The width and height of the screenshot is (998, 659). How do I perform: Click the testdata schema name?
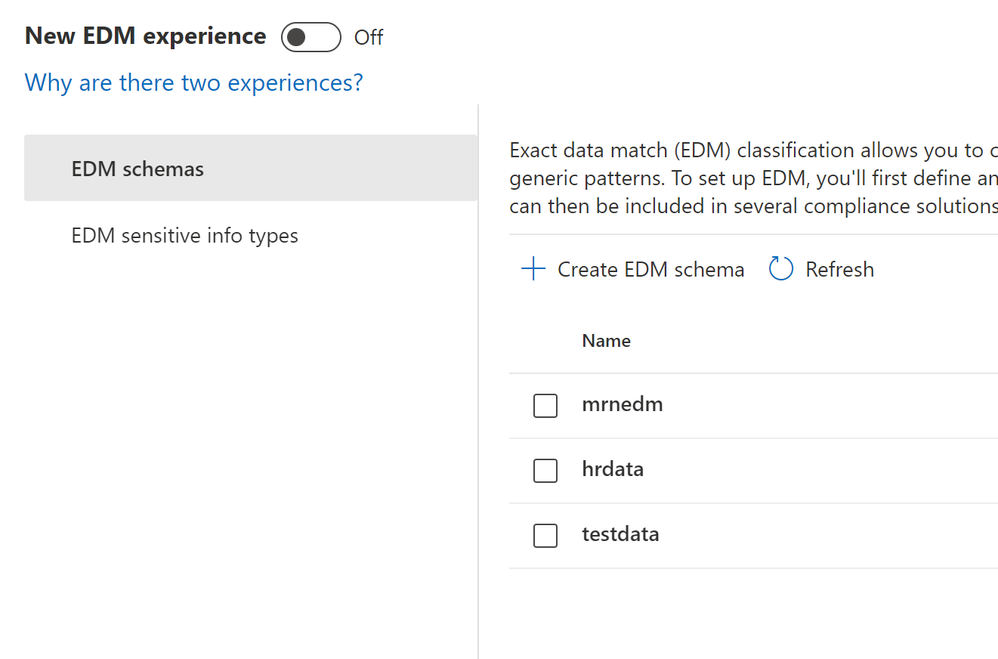coord(620,534)
